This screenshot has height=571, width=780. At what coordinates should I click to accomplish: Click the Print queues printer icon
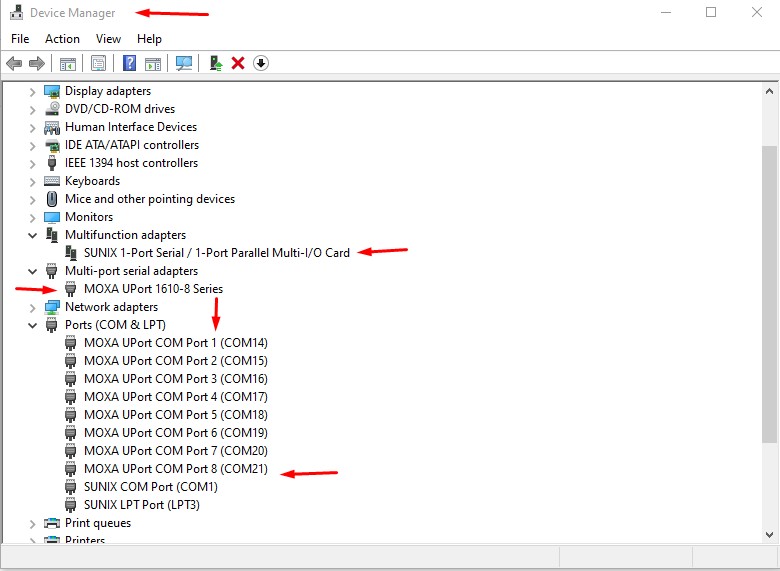pos(52,523)
